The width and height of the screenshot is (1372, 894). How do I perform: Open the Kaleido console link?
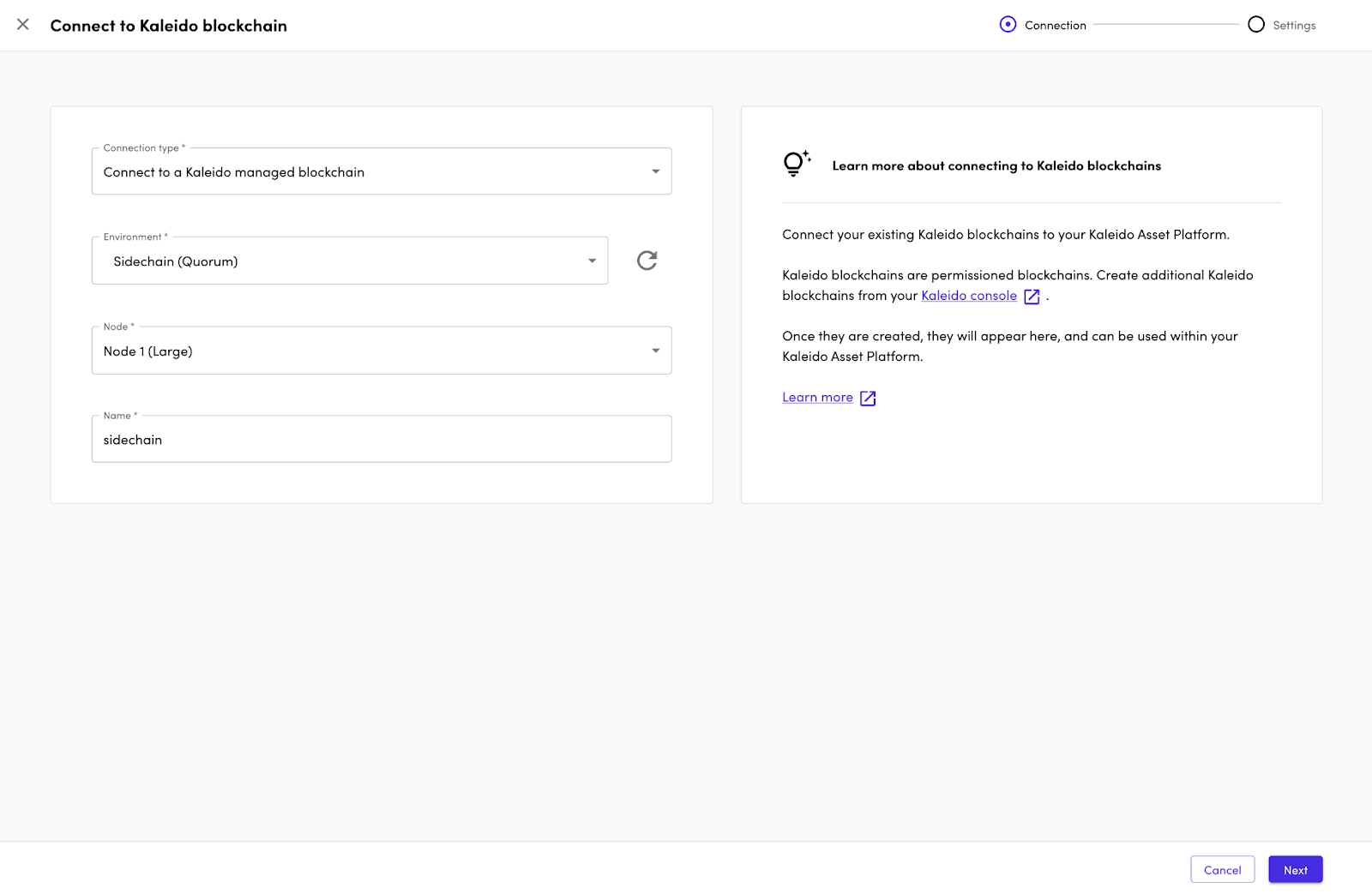(x=968, y=296)
